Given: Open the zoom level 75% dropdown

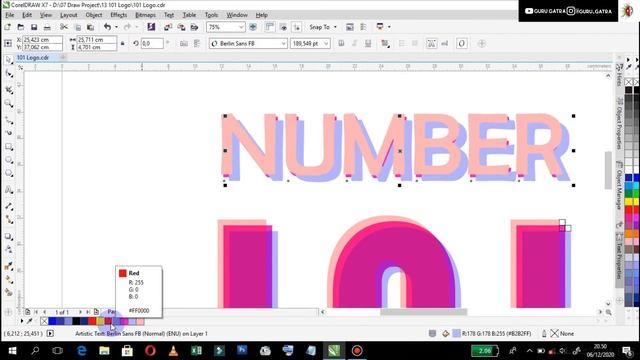Looking at the screenshot, I should (241, 27).
